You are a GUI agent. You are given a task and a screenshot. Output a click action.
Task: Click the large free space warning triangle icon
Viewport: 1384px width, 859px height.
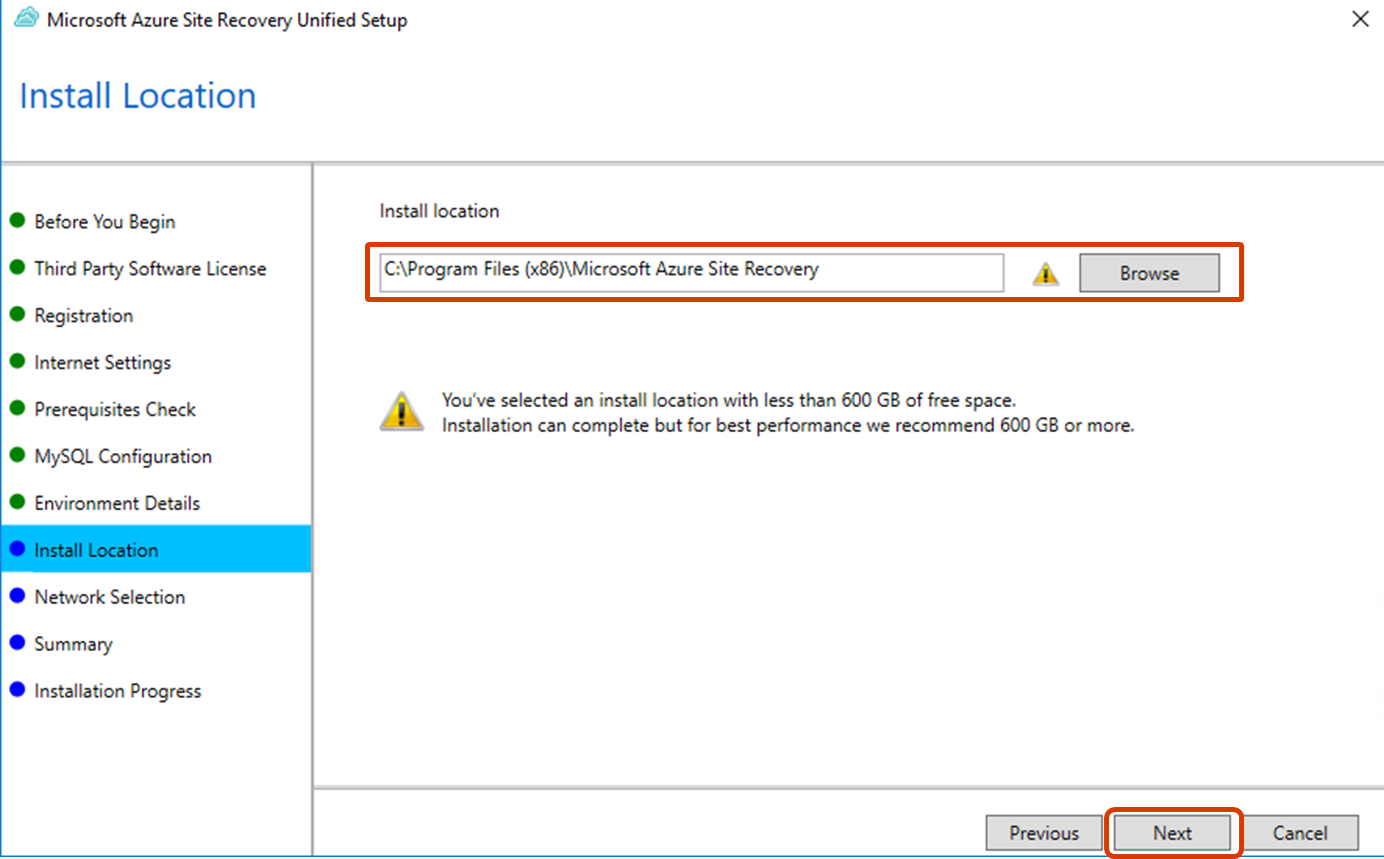point(402,410)
